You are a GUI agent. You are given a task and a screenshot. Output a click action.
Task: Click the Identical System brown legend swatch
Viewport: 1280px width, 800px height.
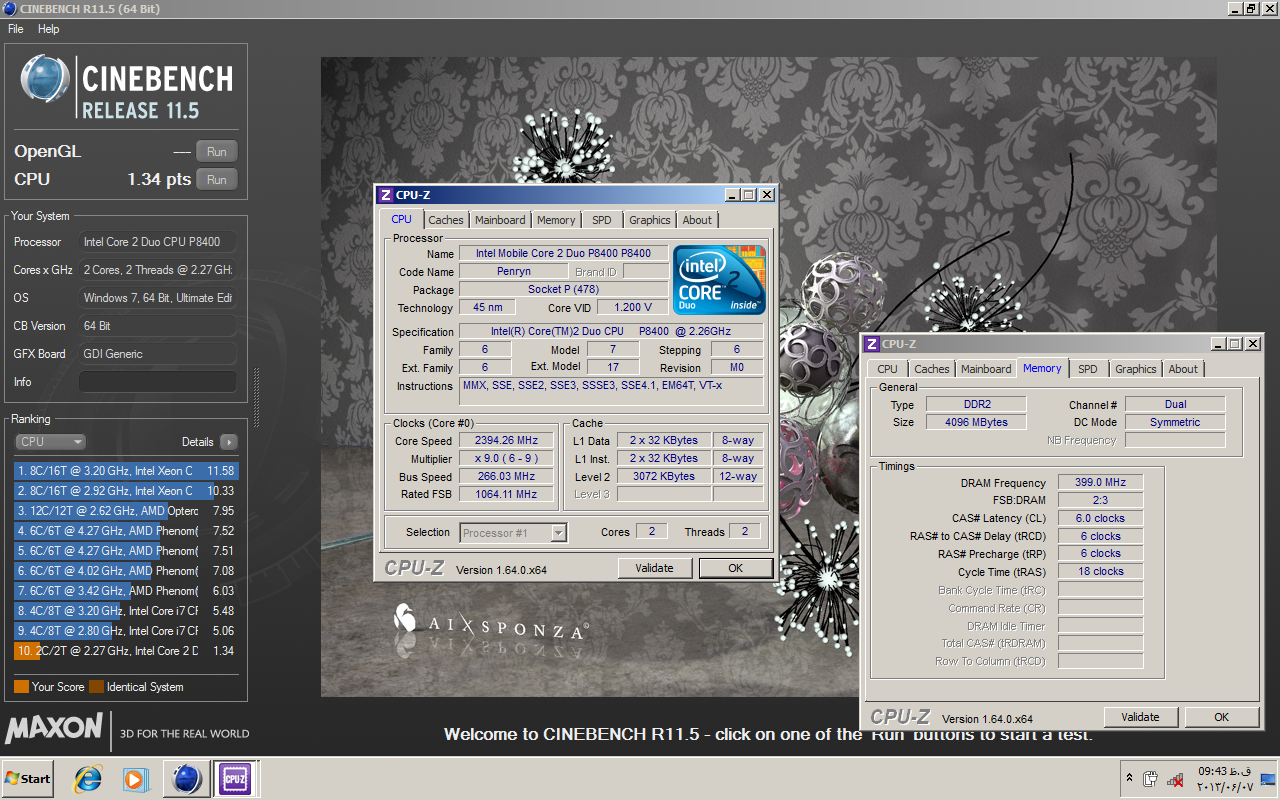[96, 687]
